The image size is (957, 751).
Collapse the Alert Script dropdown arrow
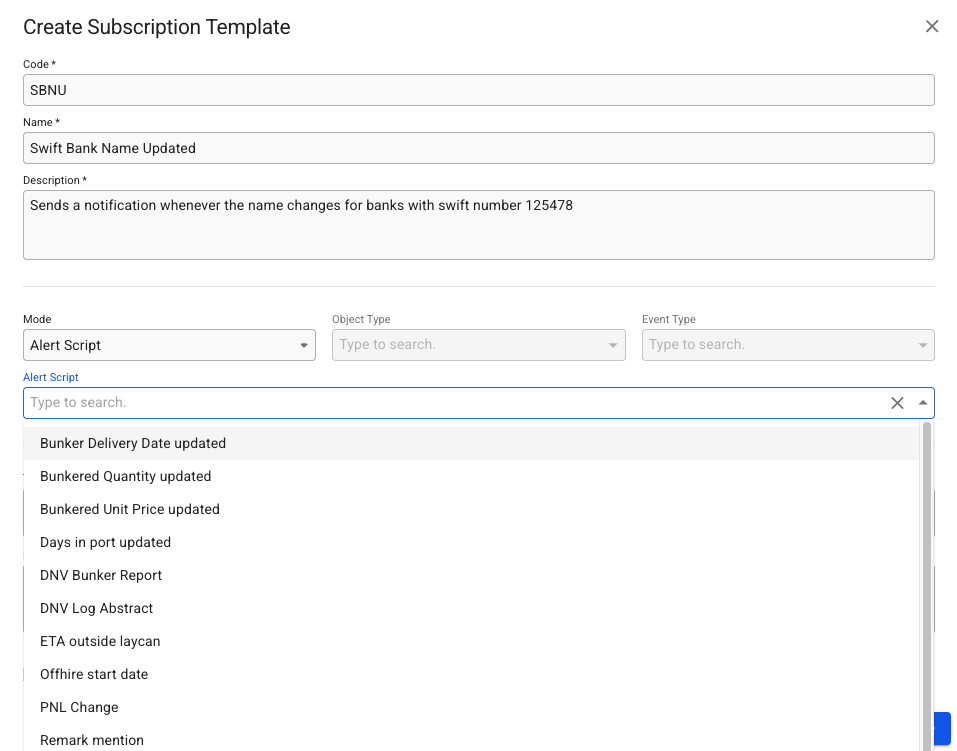[x=922, y=403]
